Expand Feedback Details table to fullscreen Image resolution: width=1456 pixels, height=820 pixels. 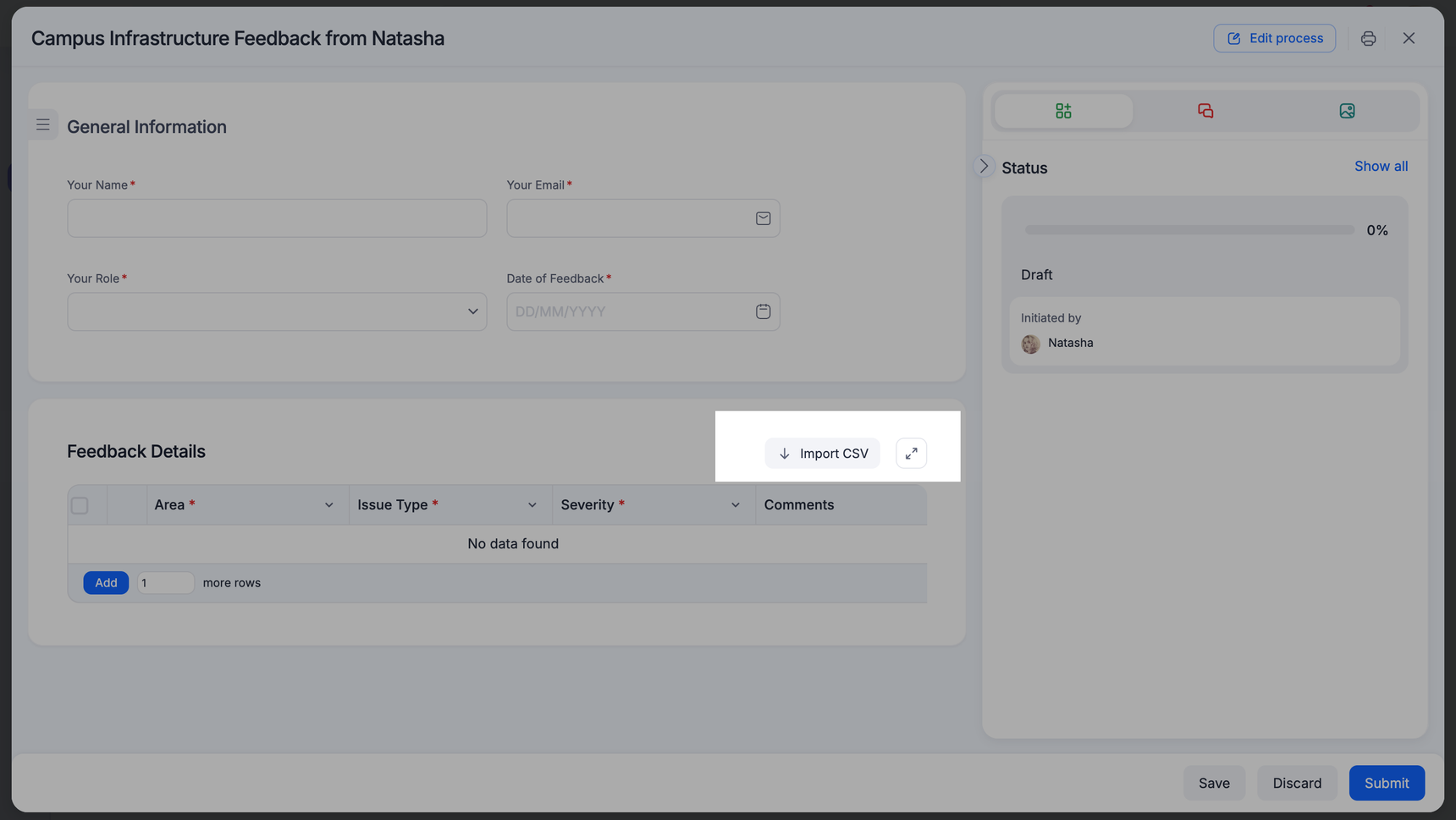point(911,454)
